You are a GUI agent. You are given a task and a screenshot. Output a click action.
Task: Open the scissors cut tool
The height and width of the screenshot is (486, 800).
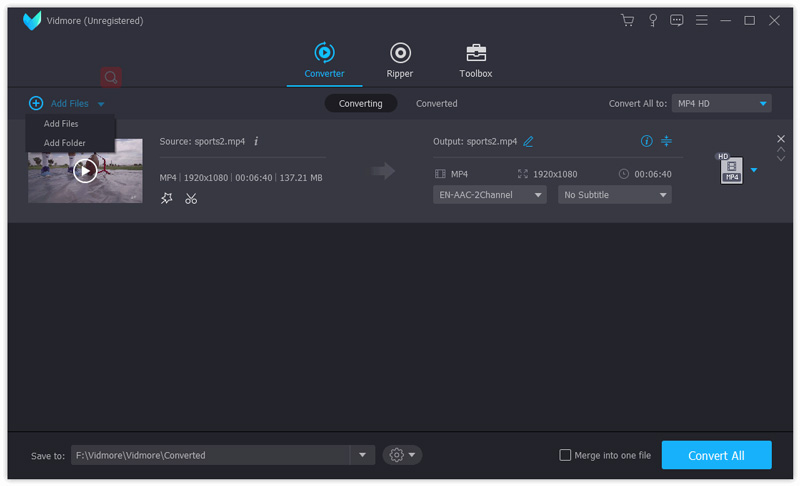[191, 198]
